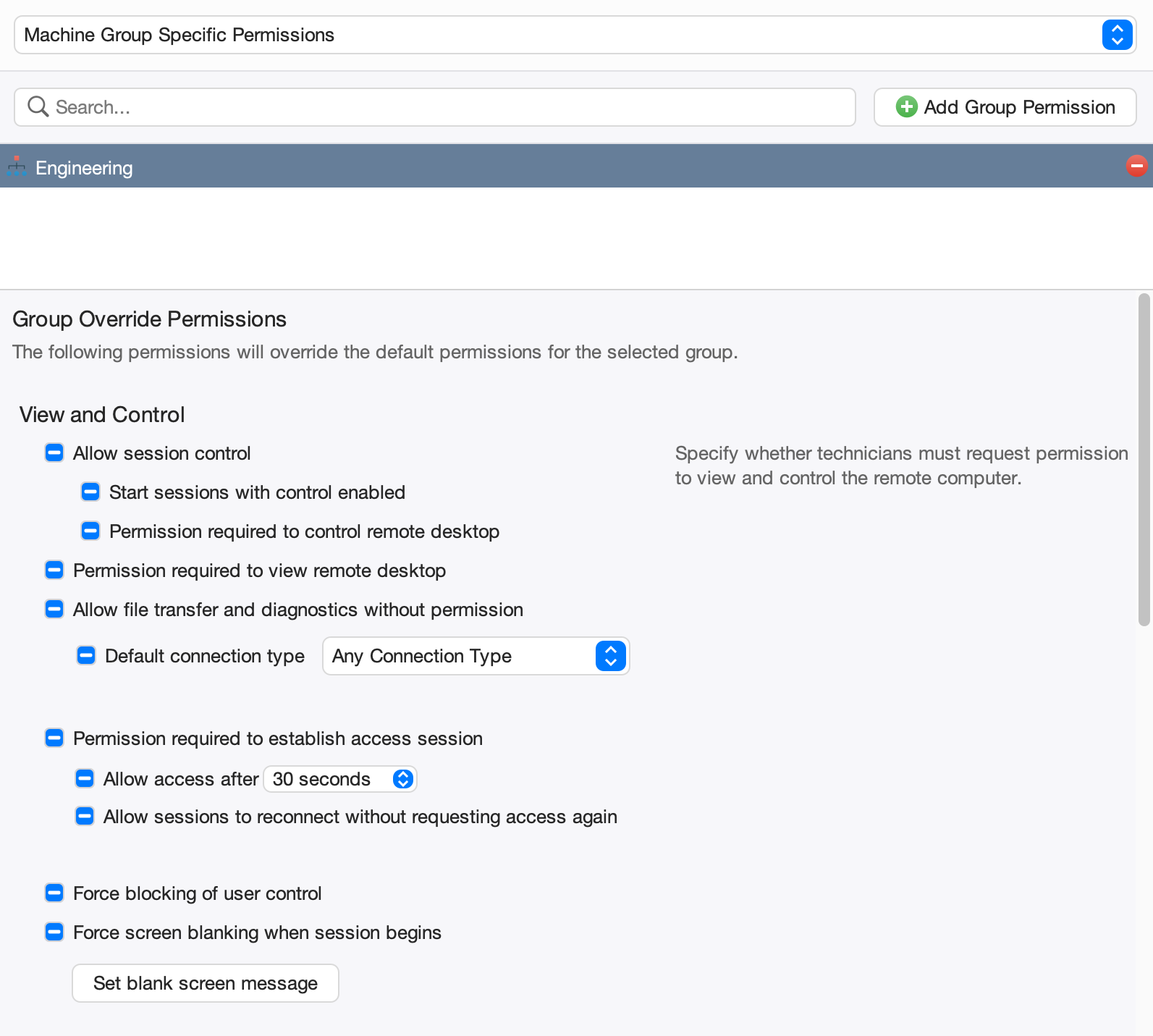Click Set blank screen message button
1153x1036 pixels.
pos(206,983)
